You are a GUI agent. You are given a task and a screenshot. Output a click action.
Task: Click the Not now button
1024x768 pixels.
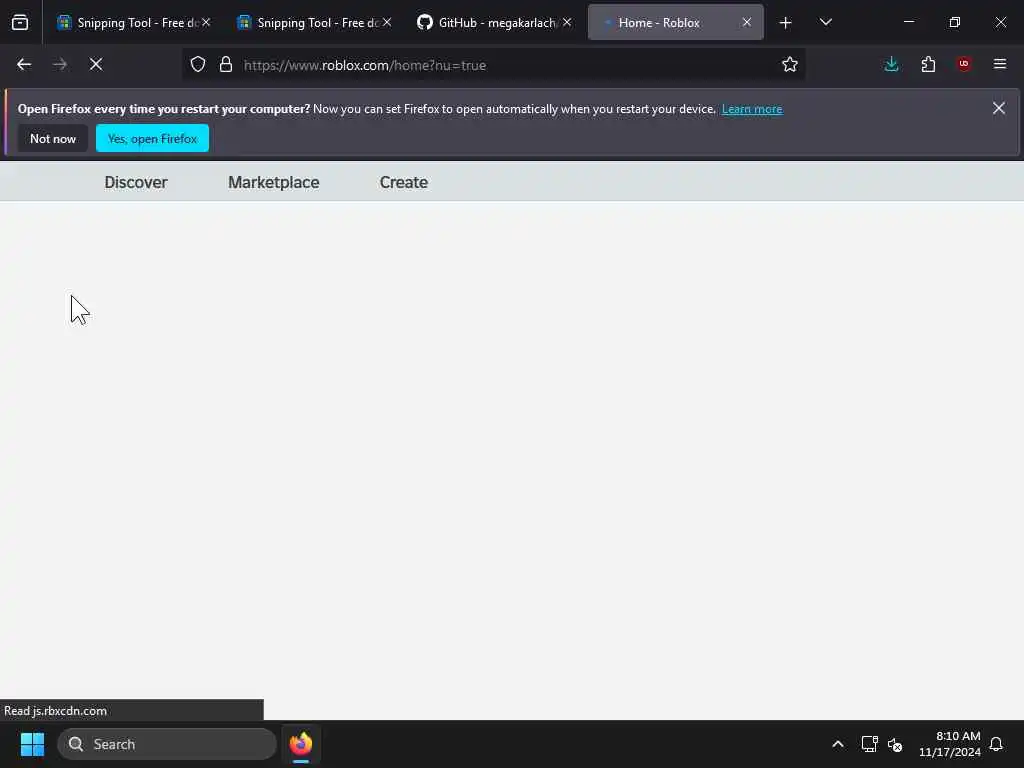(x=53, y=138)
